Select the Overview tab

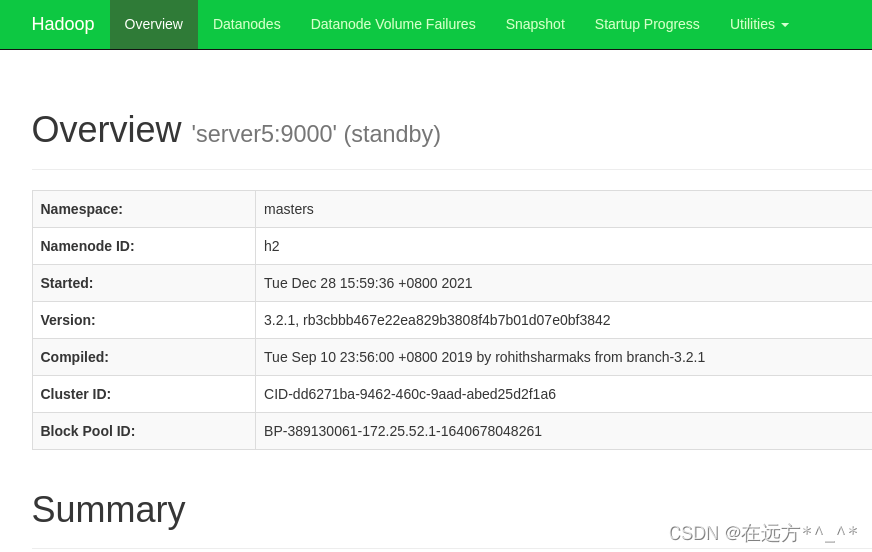[x=153, y=24]
